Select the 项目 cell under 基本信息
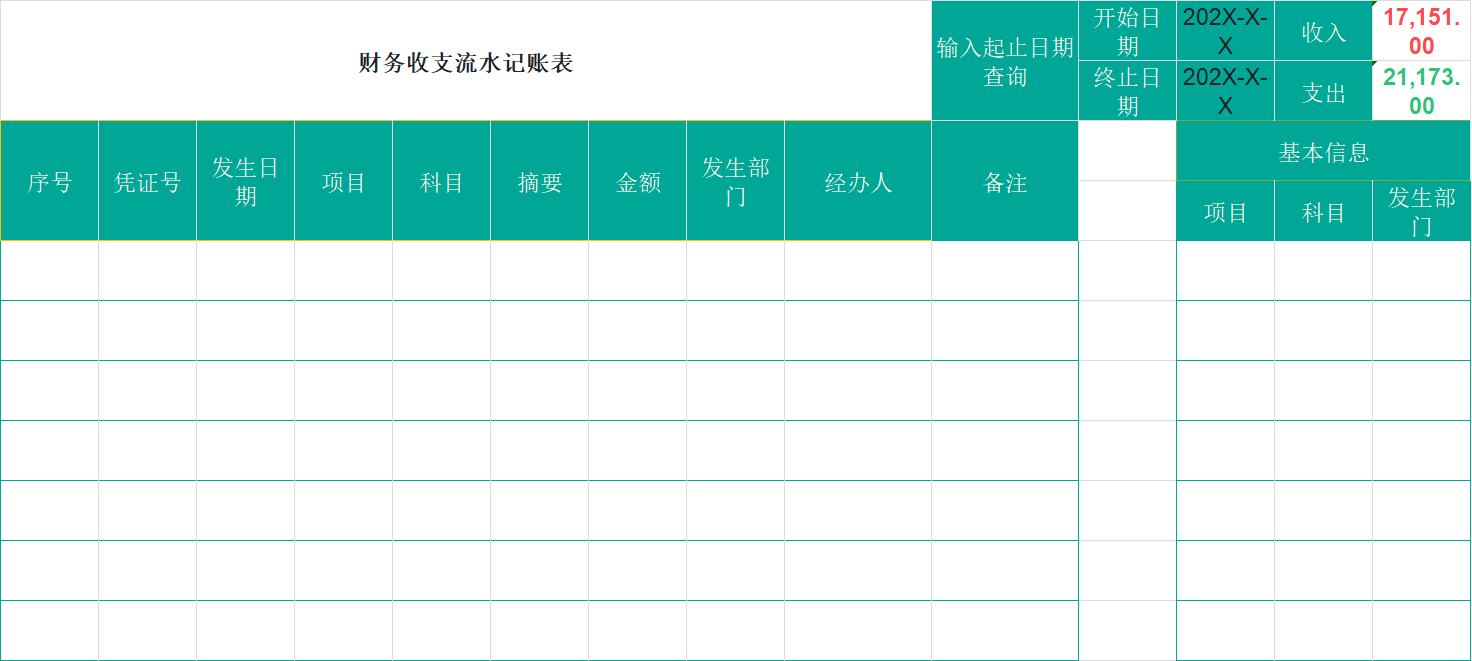Screen dimensions: 1472x661 coord(1225,210)
